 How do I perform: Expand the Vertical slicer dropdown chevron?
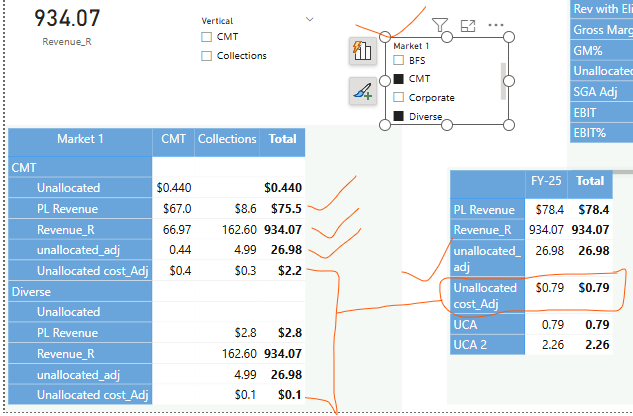(x=310, y=19)
